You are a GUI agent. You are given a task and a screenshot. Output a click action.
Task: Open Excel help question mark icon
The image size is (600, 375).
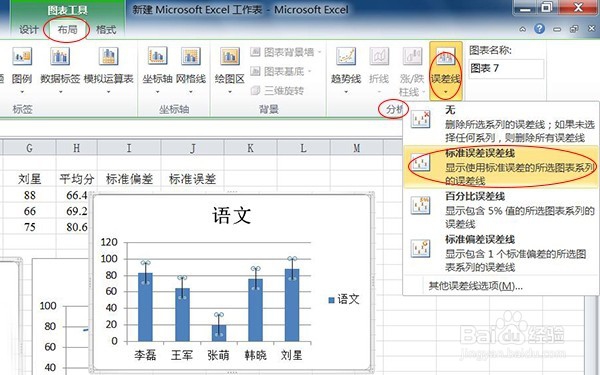tap(540, 29)
